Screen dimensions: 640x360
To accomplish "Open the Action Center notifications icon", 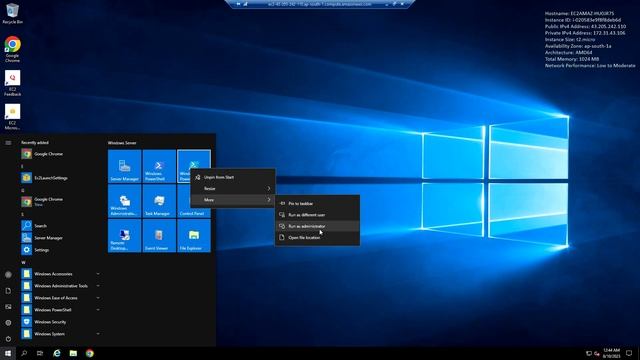I will pos(629,353).
